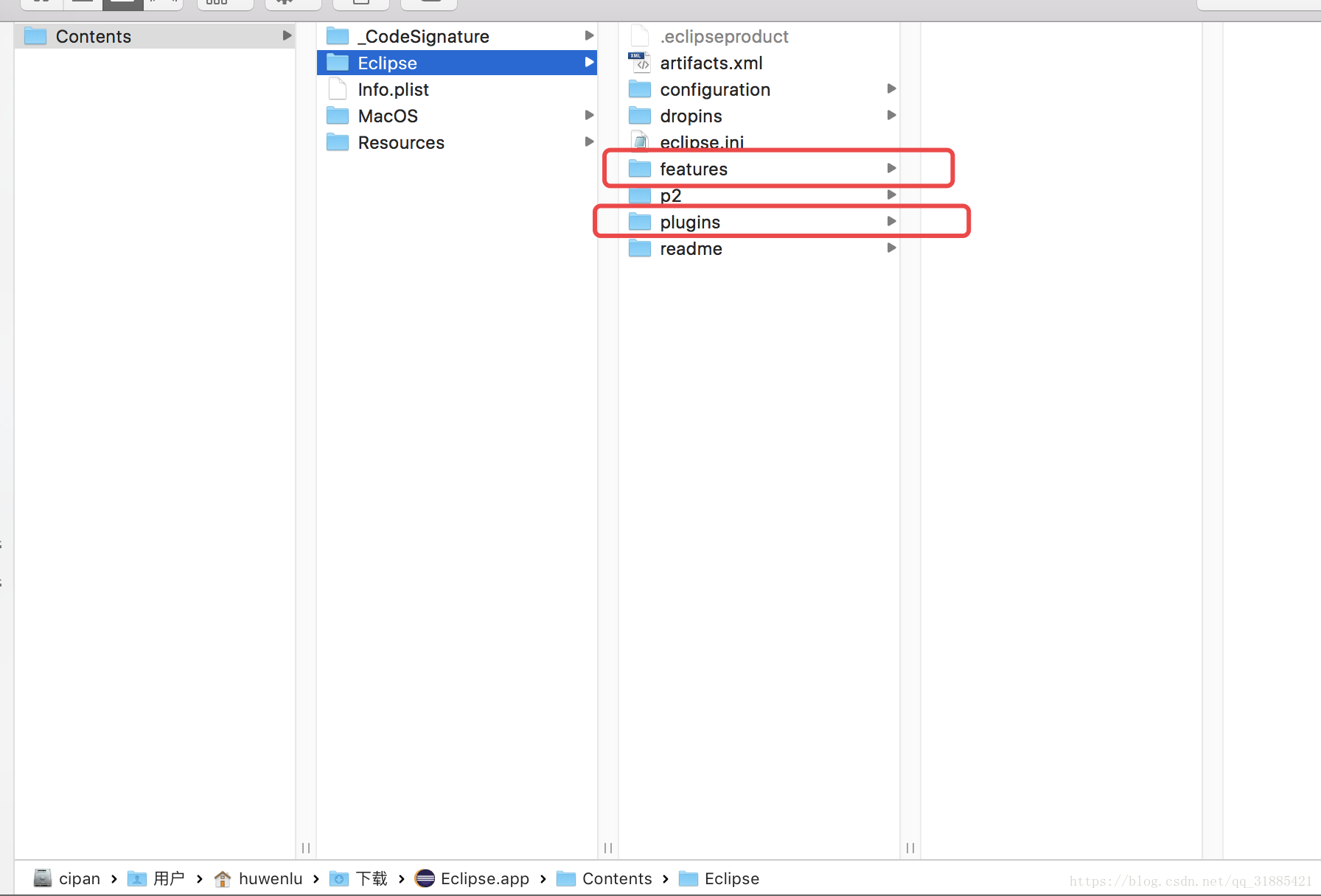This screenshot has width=1321, height=896.
Task: Select the features folder name
Action: point(694,169)
